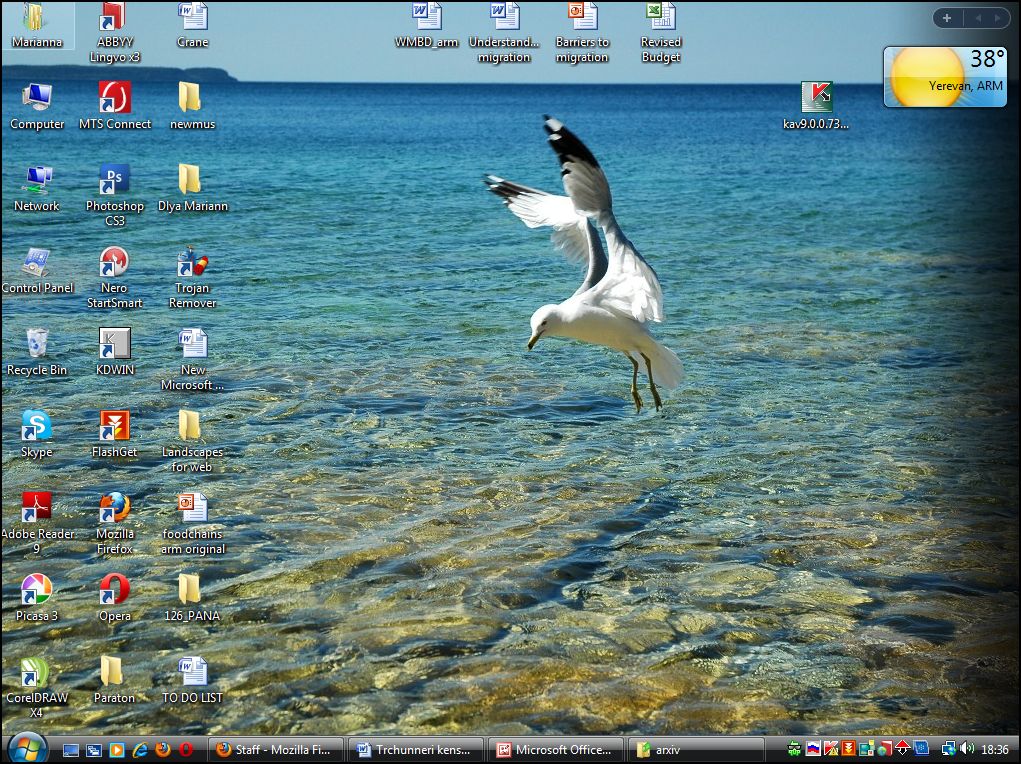Launch Internet Explorer from Quick Launch
The width and height of the screenshot is (1021, 764).
[x=140, y=749]
